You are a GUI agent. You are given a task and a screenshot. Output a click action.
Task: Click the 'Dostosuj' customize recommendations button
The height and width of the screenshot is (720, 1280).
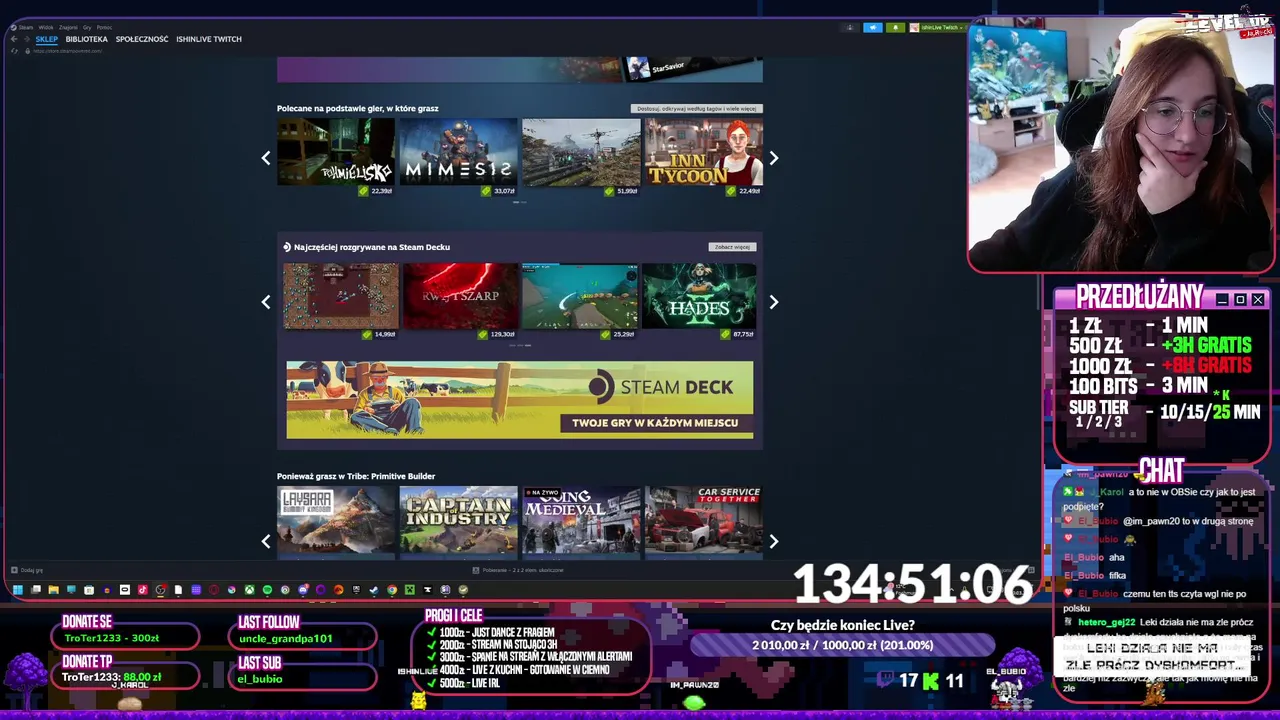point(697,108)
